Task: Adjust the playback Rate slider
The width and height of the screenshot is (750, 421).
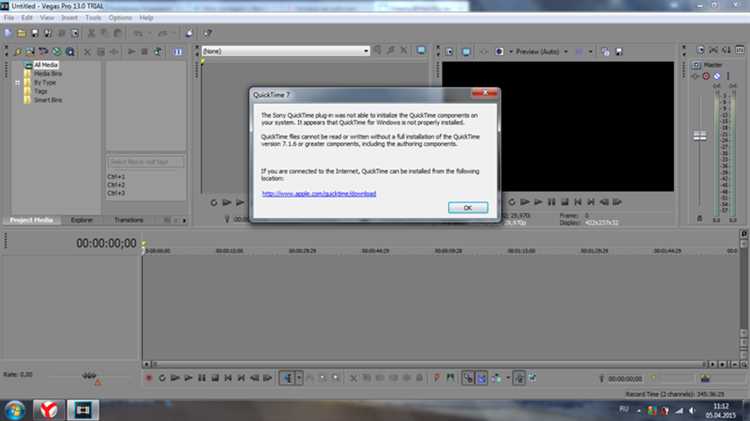Action: 89,376
